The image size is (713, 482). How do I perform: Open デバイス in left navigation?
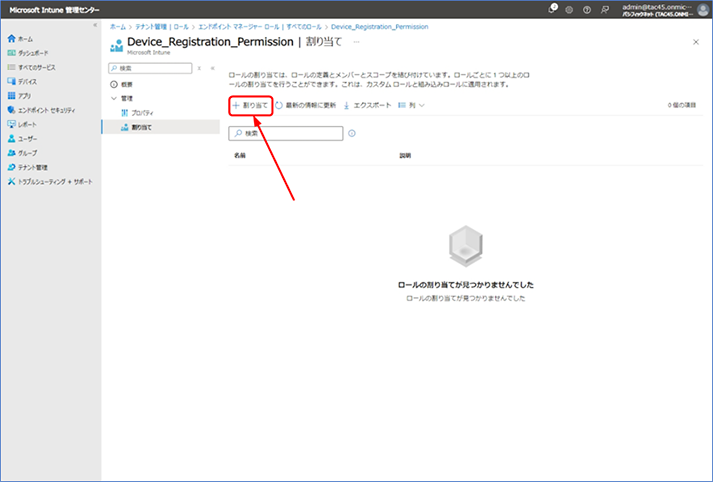pyautogui.click(x=22, y=82)
